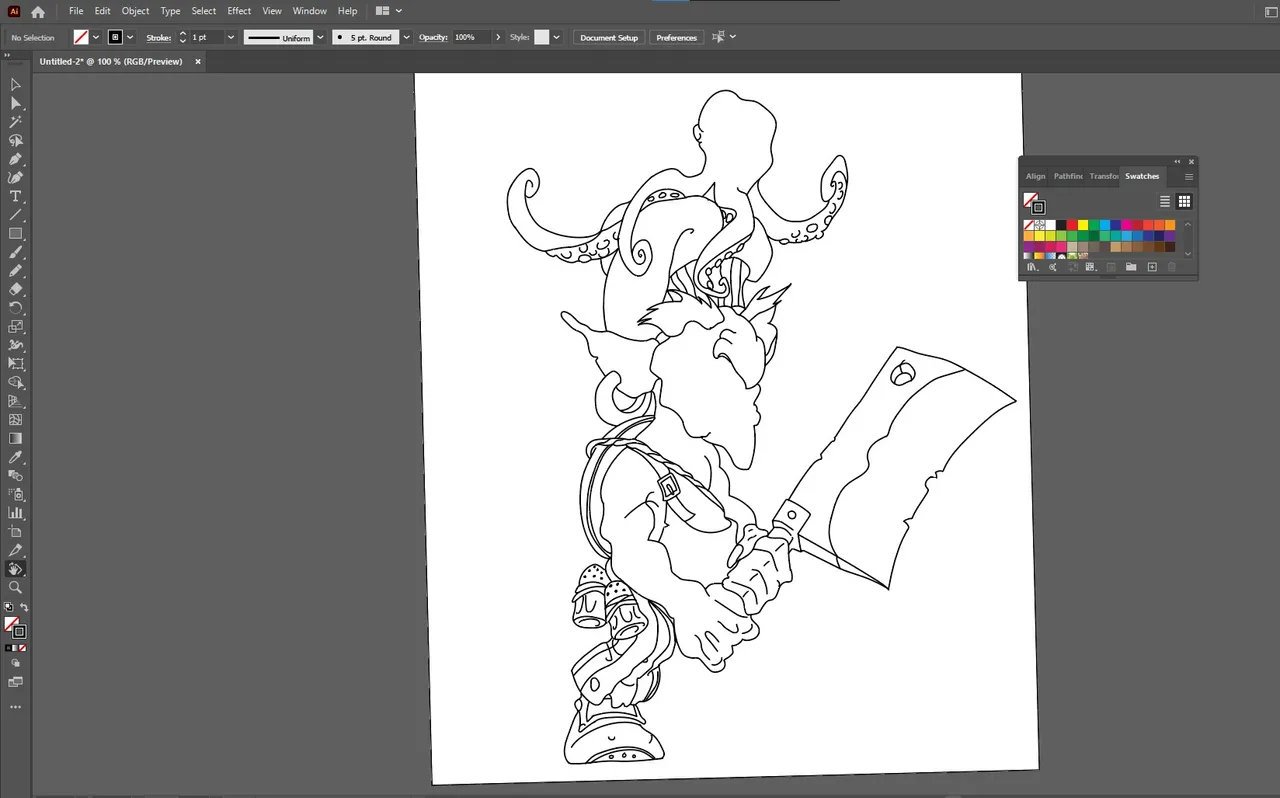The image size is (1280, 798).
Task: Open 5 pt. Round brush definition dropdown
Action: click(x=406, y=37)
